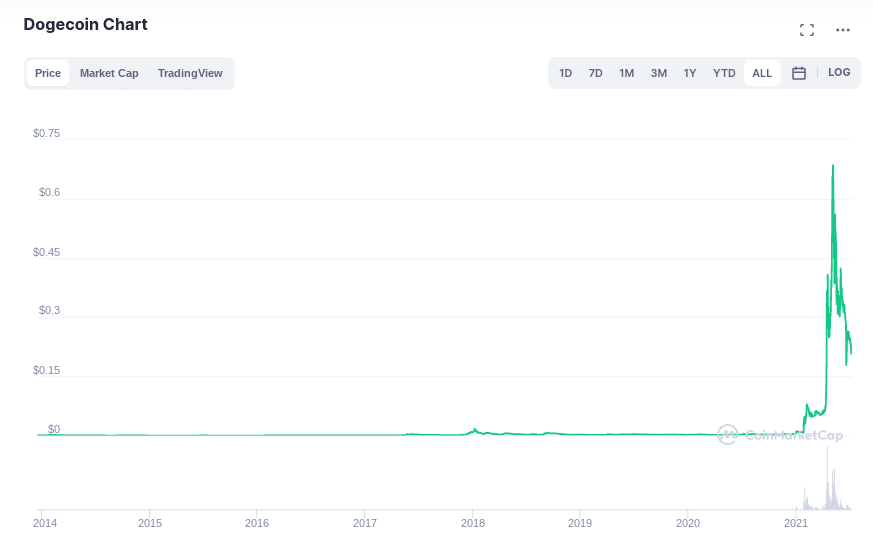The height and width of the screenshot is (537, 873).
Task: Select the ALL time range
Action: pos(762,73)
